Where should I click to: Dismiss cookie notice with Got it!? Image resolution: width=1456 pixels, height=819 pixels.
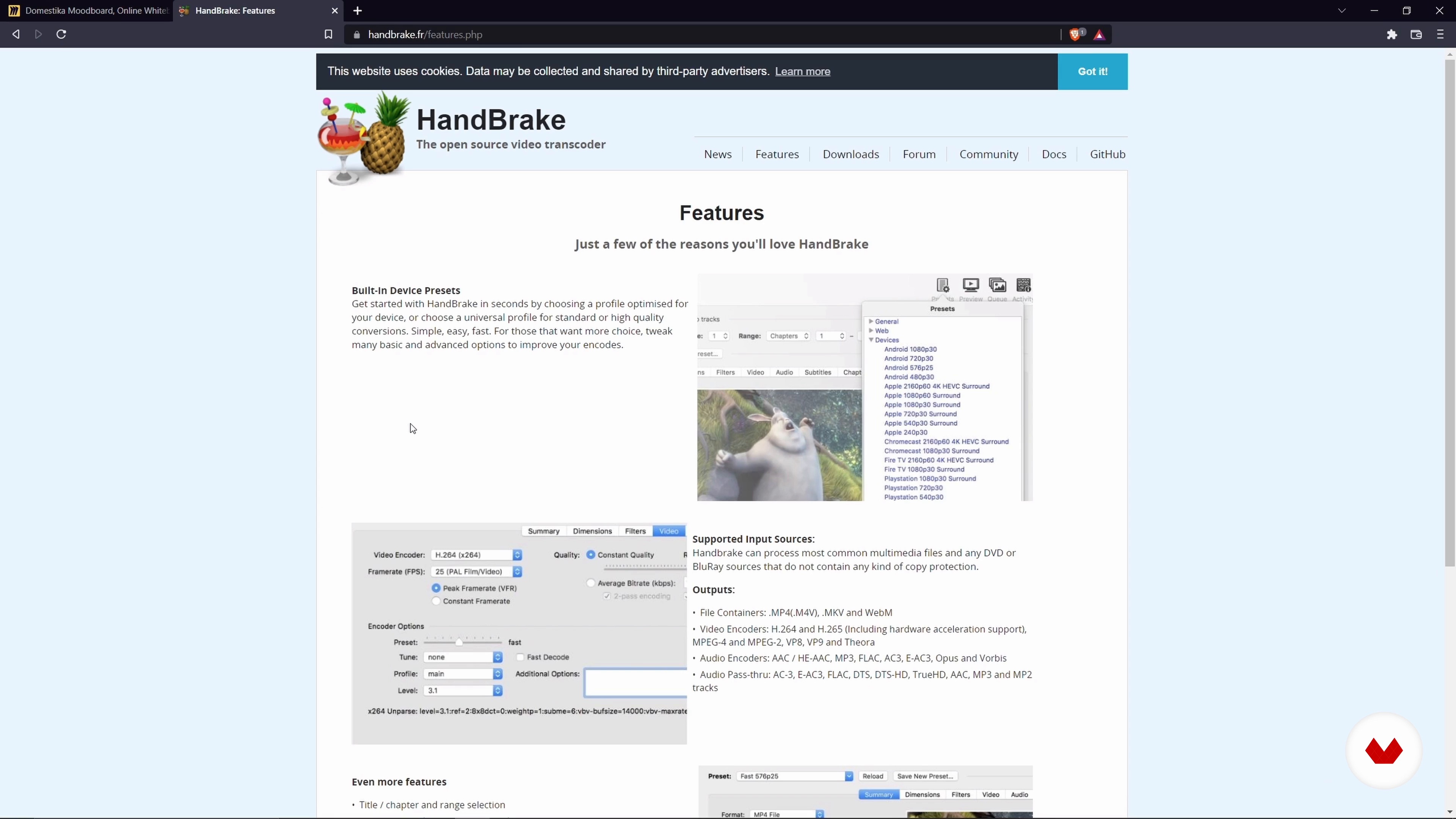[1092, 71]
